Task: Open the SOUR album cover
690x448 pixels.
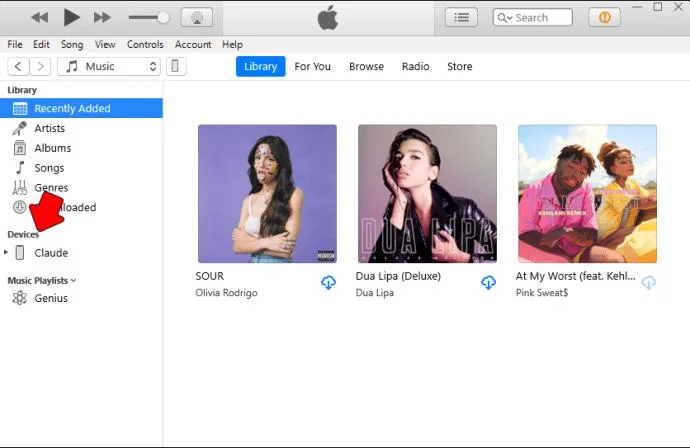Action: 268,194
